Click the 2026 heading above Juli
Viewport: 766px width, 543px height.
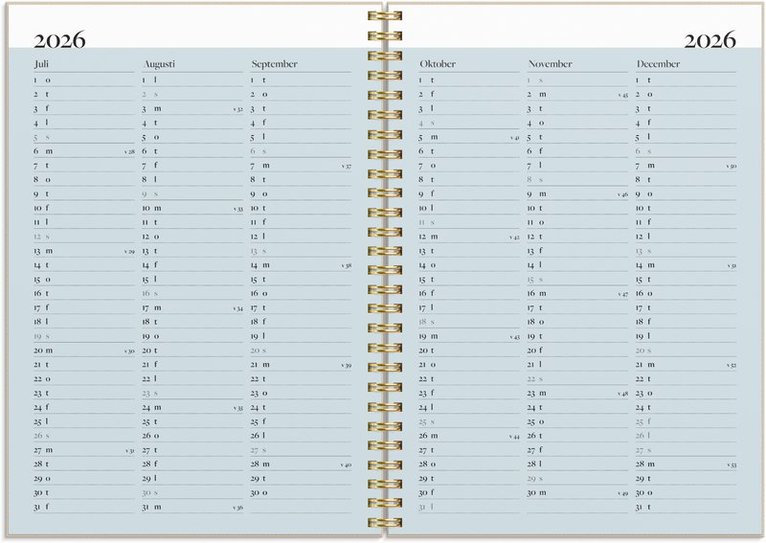click(x=59, y=41)
